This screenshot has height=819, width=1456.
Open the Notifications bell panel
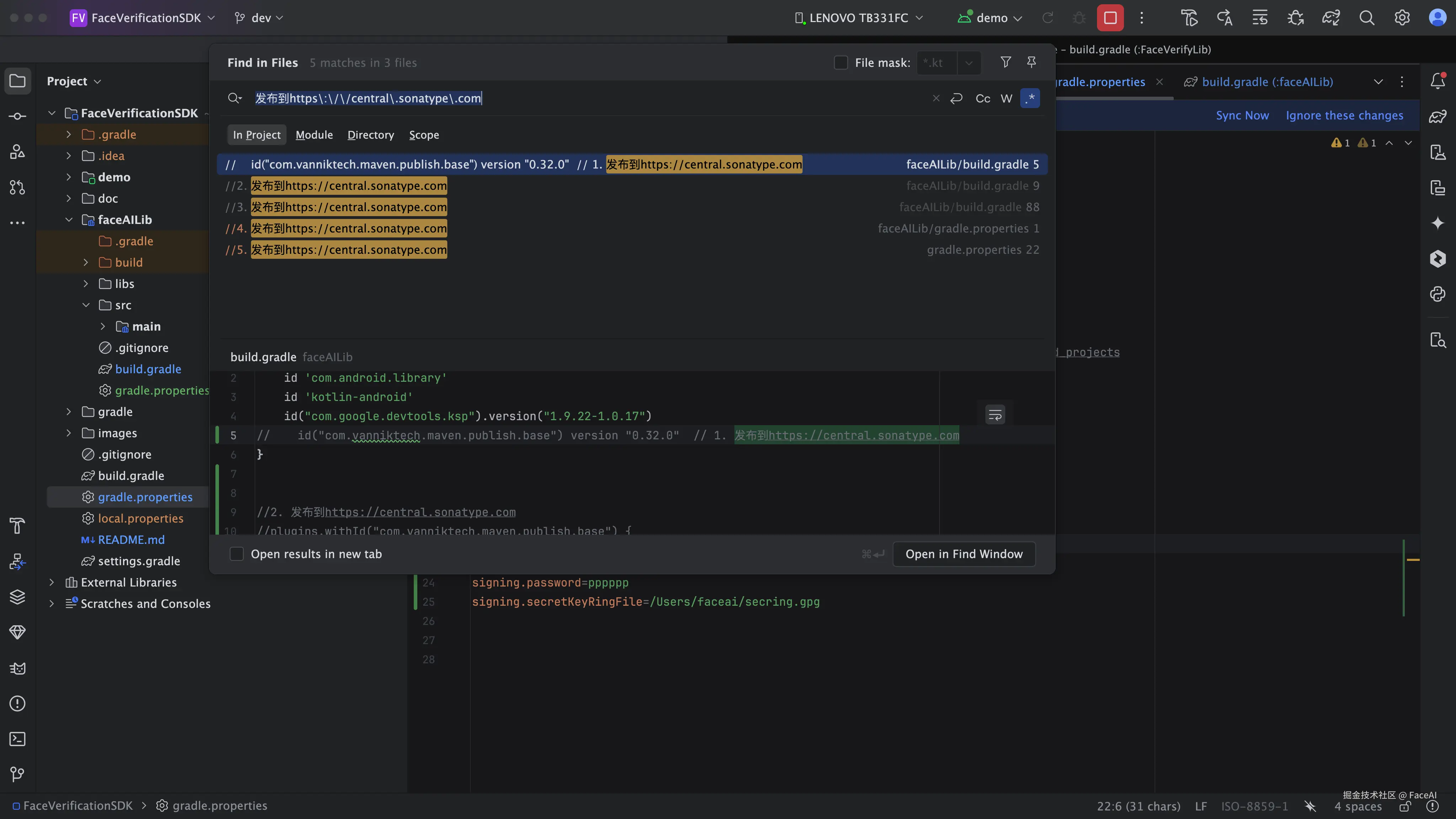[1438, 81]
